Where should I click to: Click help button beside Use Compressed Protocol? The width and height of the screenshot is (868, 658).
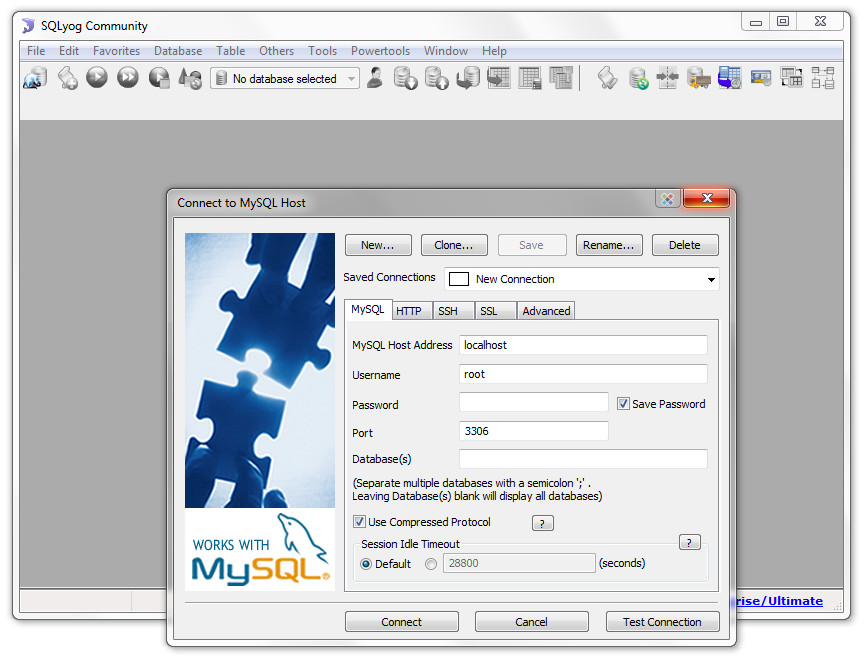click(x=542, y=523)
